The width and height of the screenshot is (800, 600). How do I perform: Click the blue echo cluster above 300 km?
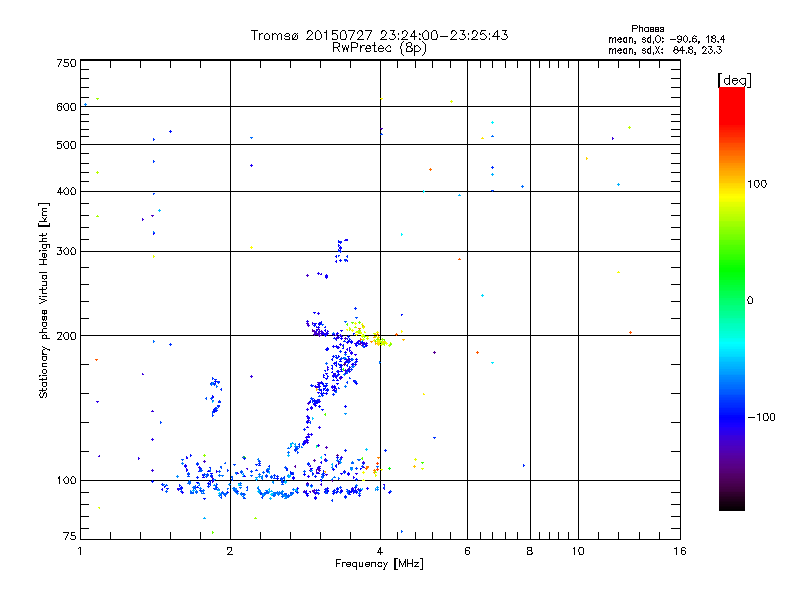pos(342,251)
